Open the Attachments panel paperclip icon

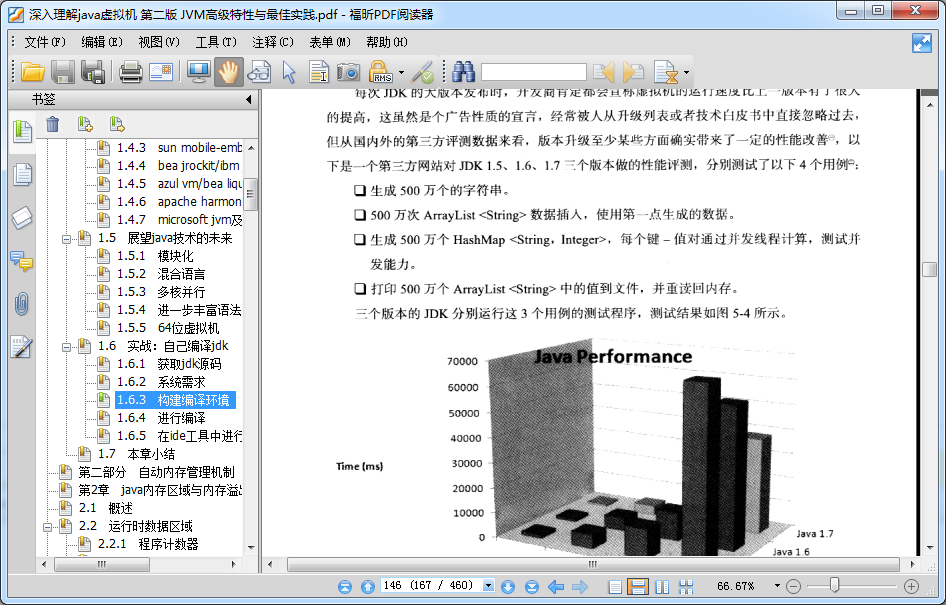[x=21, y=304]
